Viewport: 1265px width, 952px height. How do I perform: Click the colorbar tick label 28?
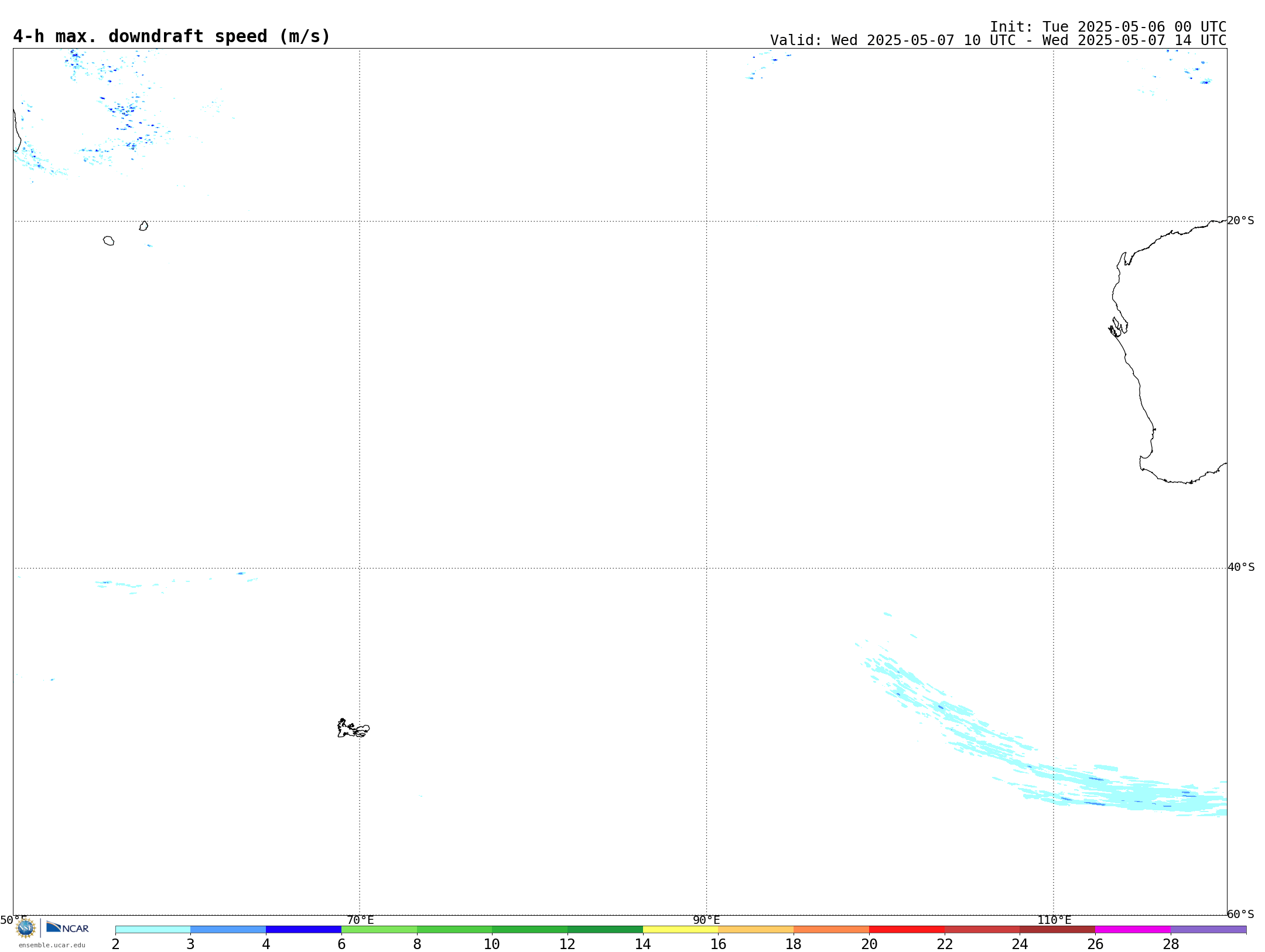click(1171, 944)
